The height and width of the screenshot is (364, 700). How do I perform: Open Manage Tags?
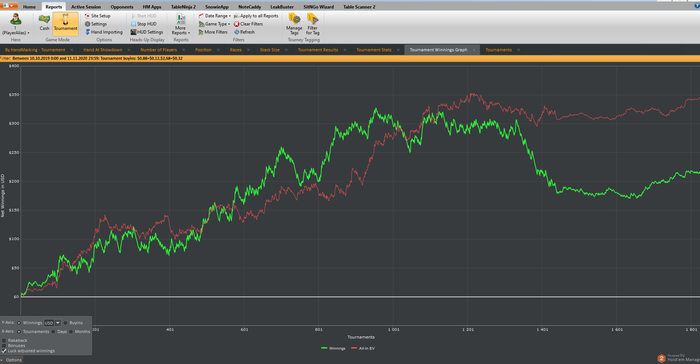[294, 24]
